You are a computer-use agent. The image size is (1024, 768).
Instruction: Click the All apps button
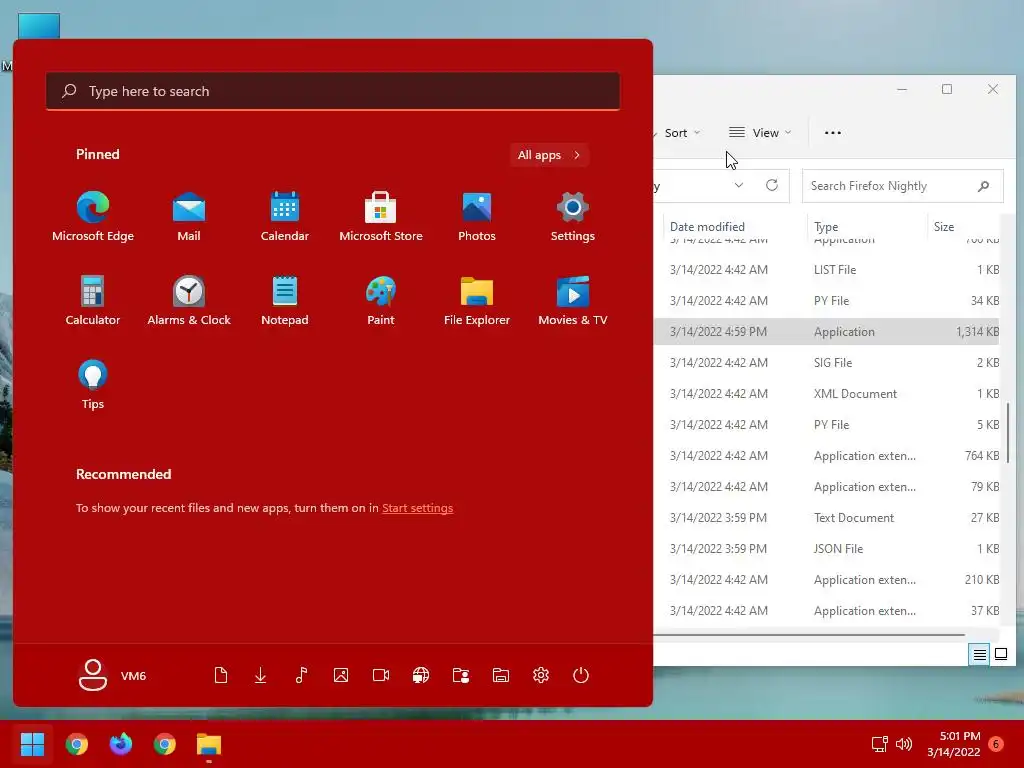click(x=549, y=155)
